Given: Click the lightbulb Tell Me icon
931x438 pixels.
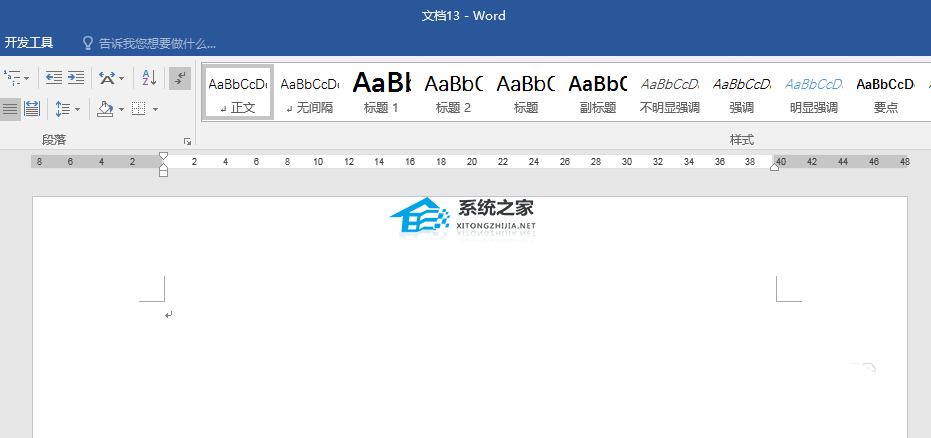Looking at the screenshot, I should (88, 43).
